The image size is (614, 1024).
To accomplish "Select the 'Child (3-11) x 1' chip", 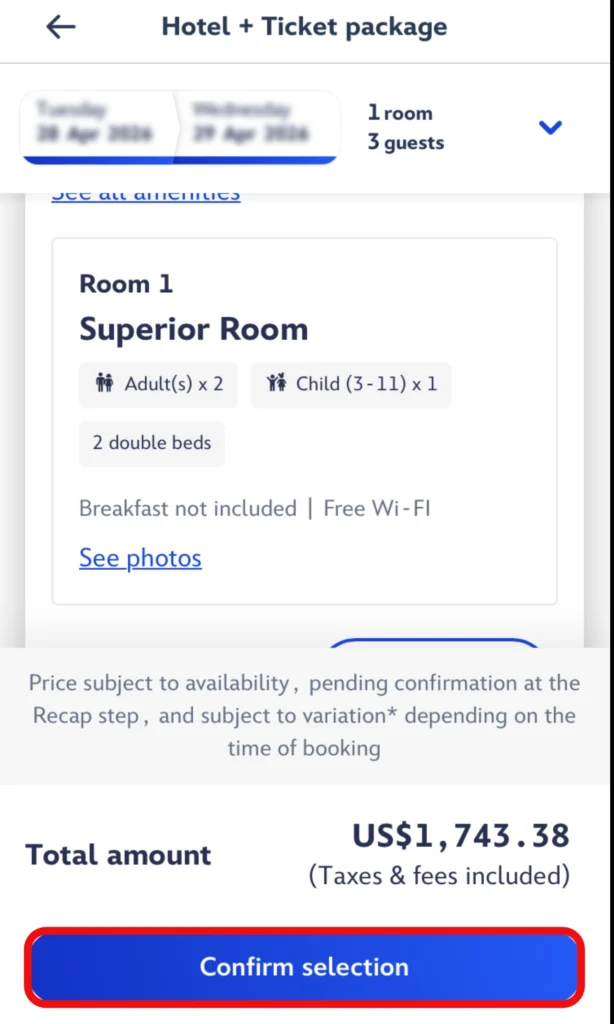I will pyautogui.click(x=351, y=384).
